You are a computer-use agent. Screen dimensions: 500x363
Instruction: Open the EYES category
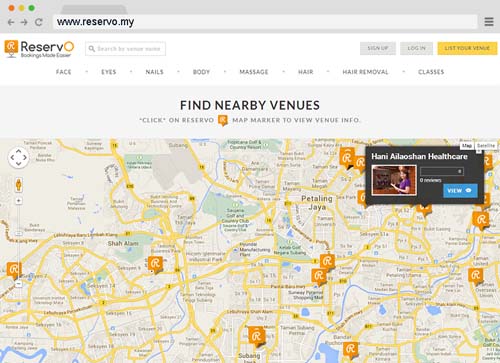[109, 72]
